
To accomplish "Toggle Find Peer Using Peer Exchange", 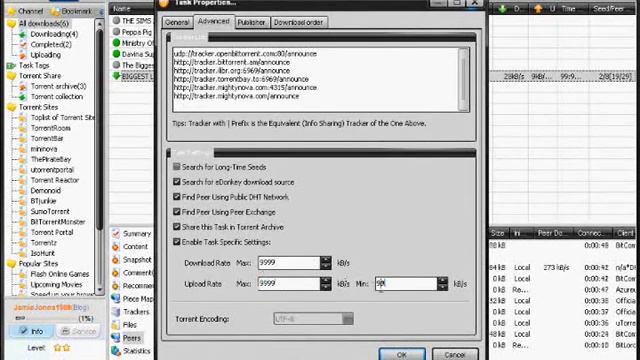I will [177, 212].
